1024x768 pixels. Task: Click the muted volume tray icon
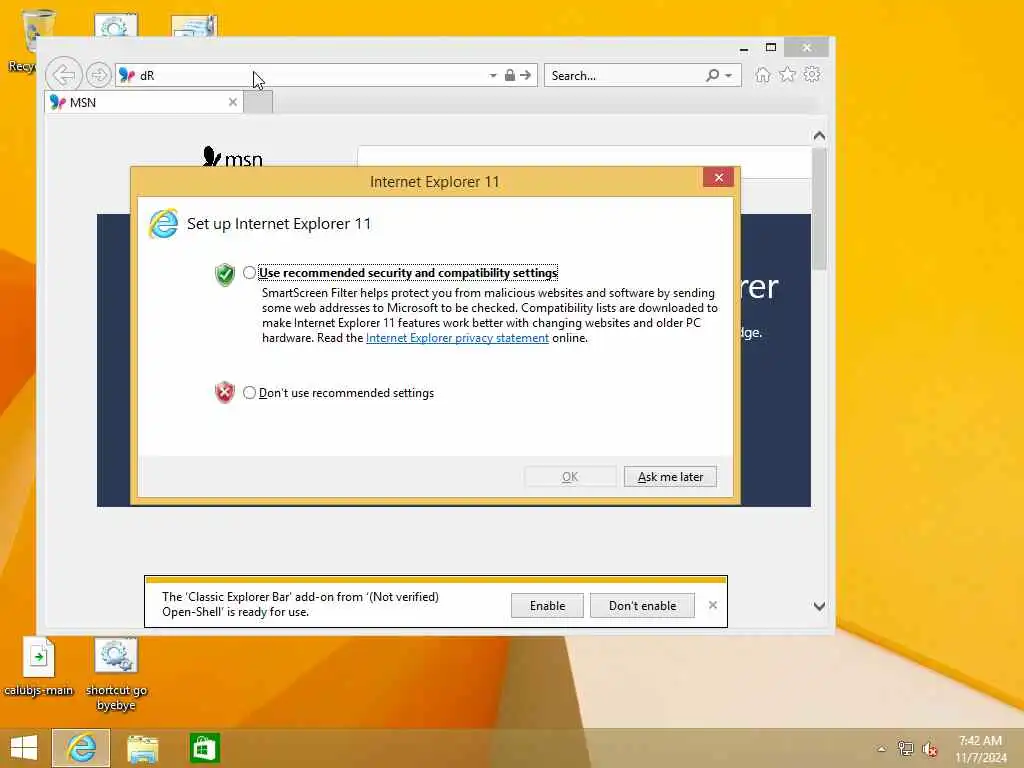[x=930, y=749]
